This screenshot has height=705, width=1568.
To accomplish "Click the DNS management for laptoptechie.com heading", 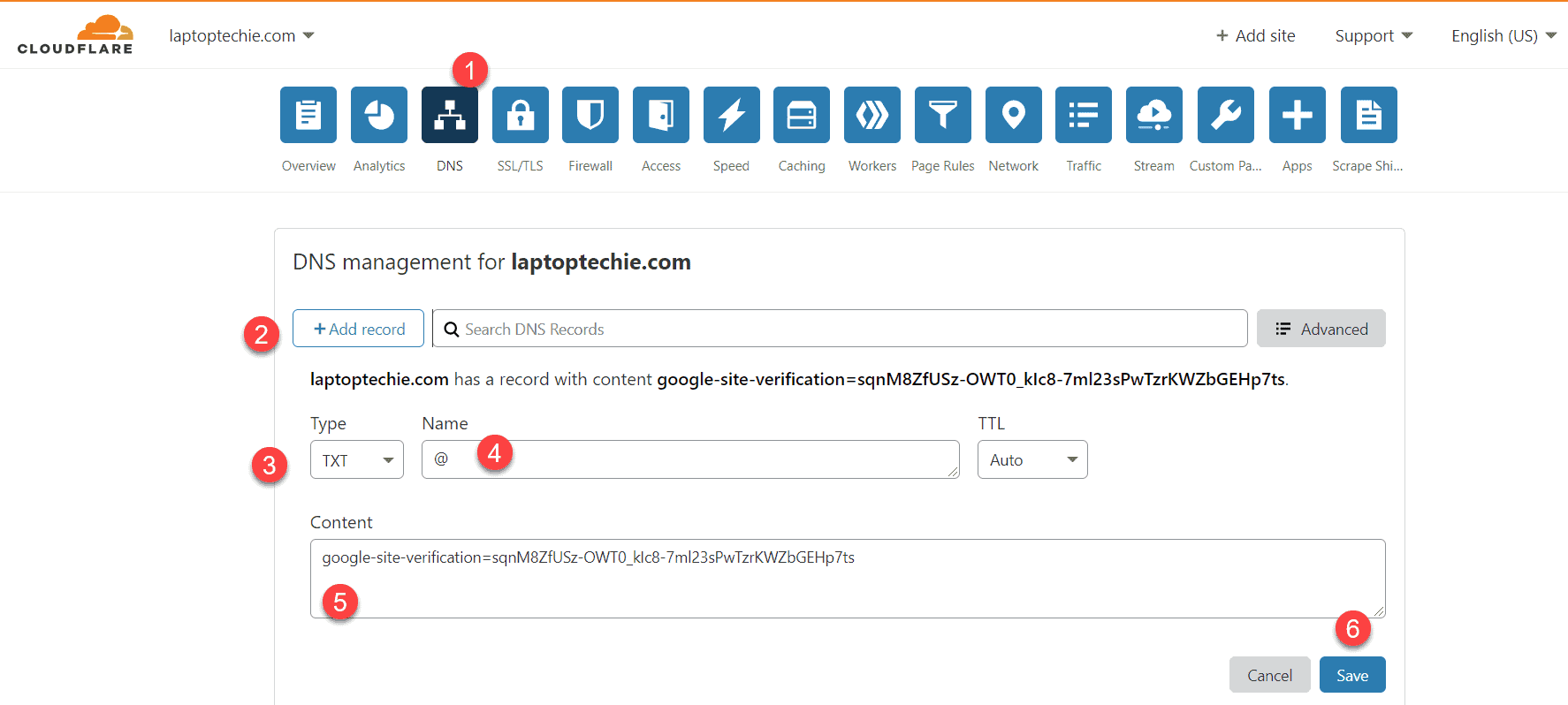I will pyautogui.click(x=491, y=262).
